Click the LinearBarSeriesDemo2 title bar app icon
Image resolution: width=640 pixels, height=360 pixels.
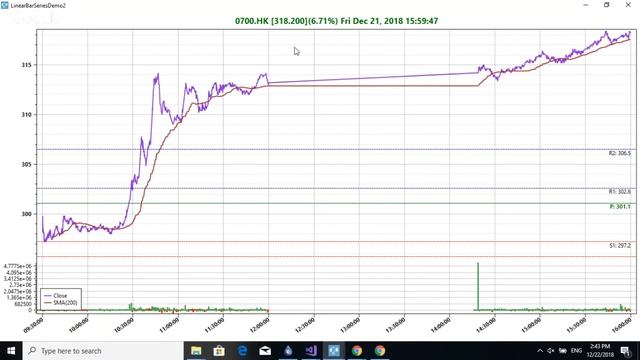(x=4, y=5)
